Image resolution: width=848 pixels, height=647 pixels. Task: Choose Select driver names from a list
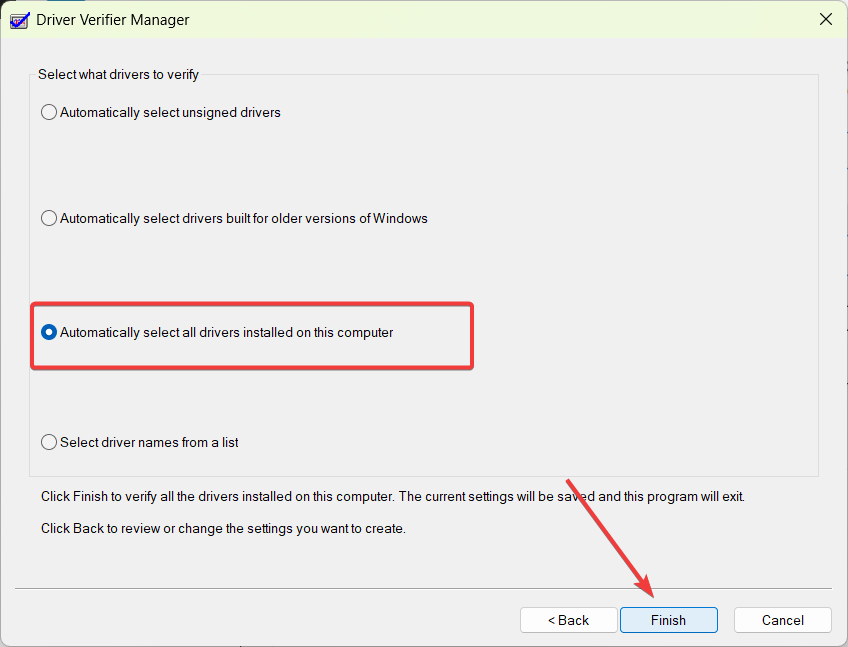140,443
